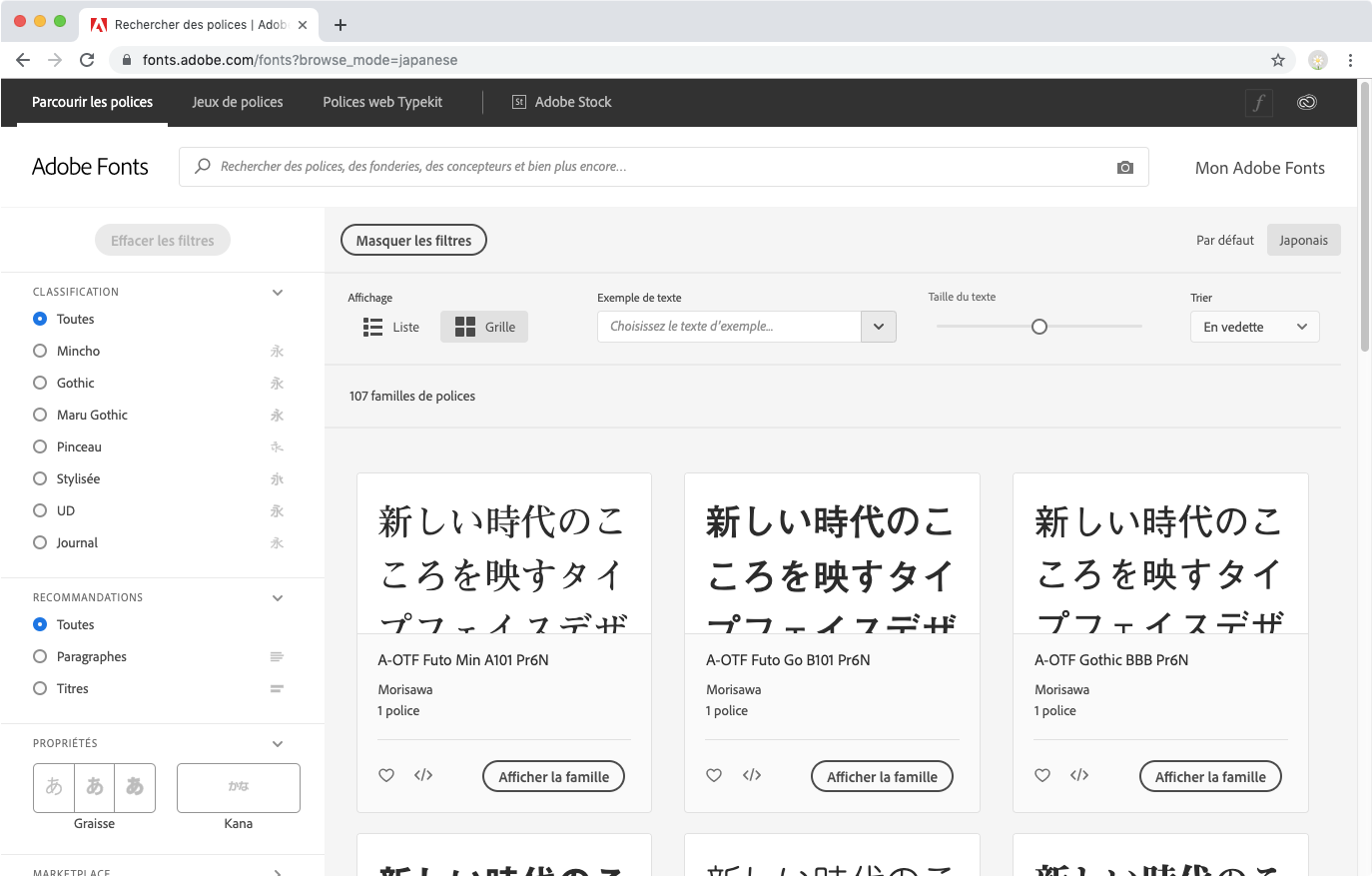Collapse the Classification section

click(278, 292)
